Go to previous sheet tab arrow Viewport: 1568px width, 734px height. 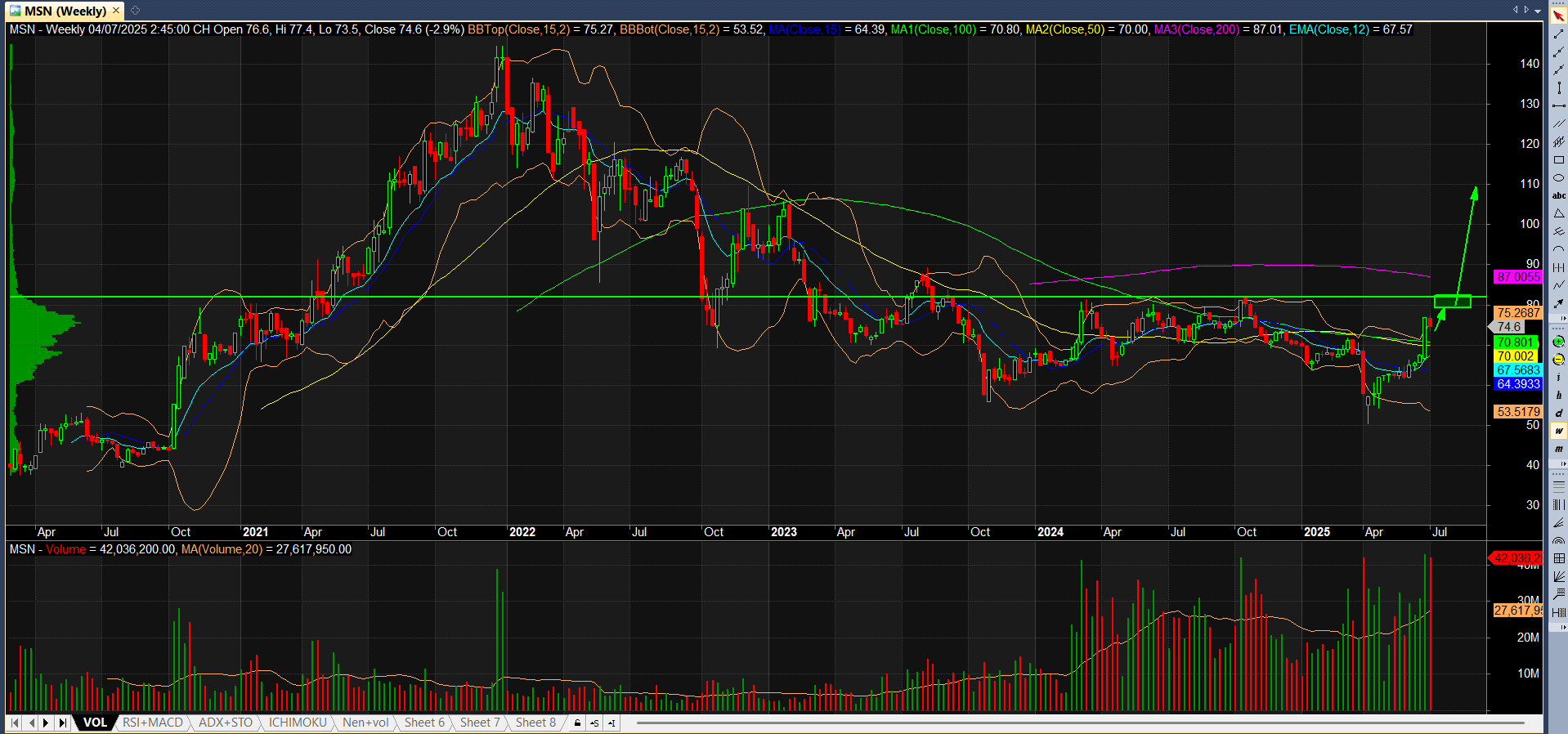point(31,723)
